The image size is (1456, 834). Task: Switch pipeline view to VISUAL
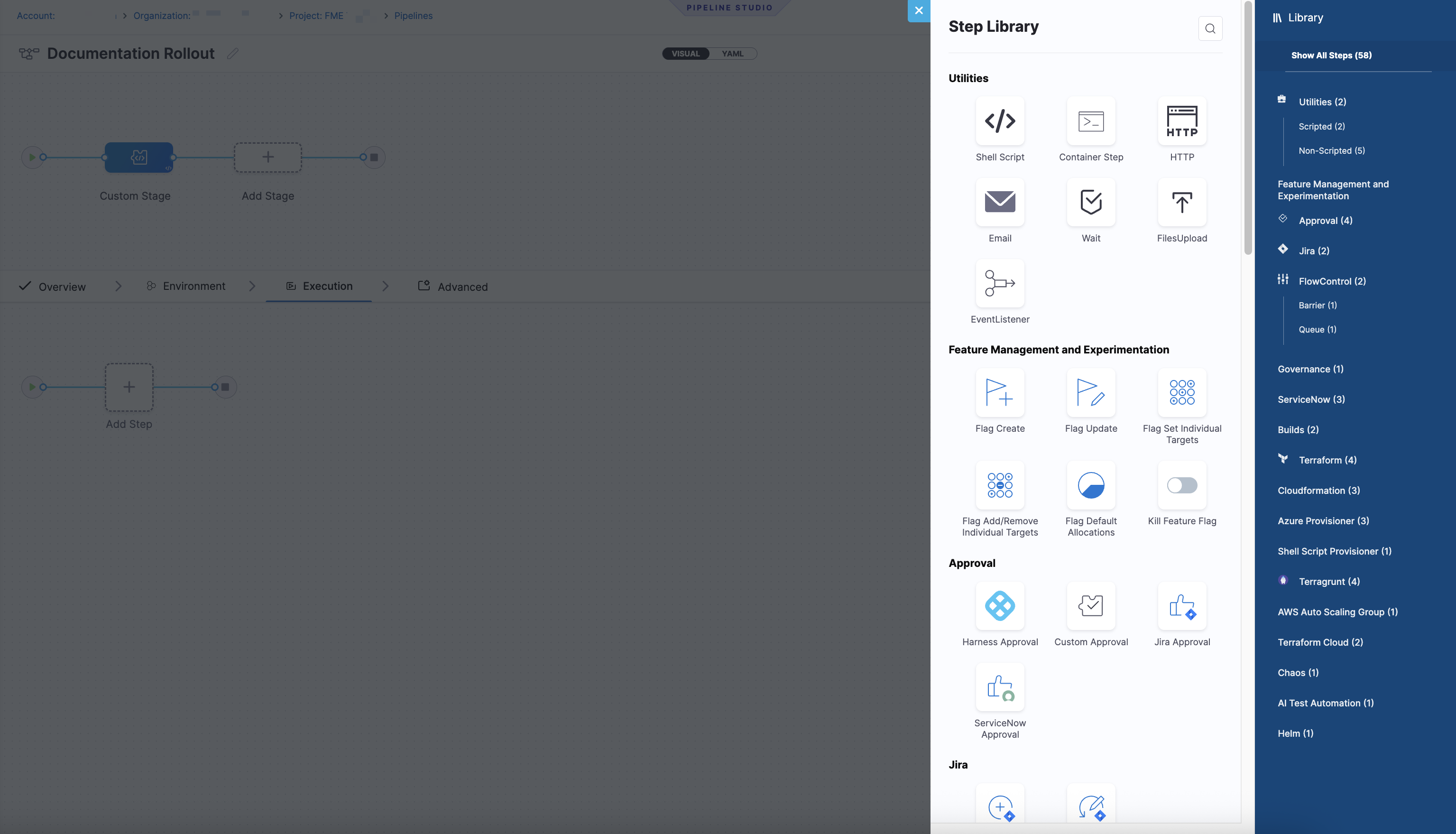[685, 54]
